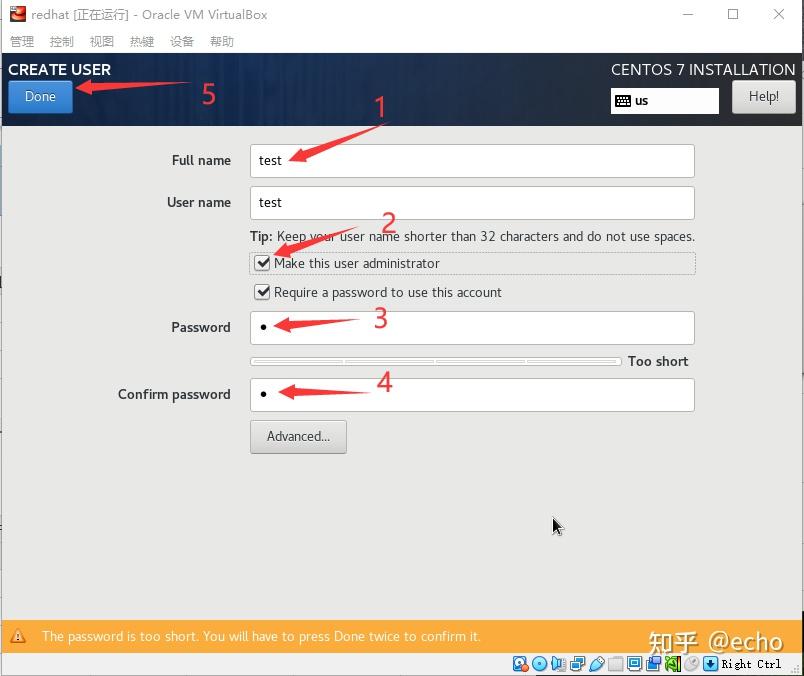Image resolution: width=804 pixels, height=676 pixels.
Task: Click the password strength meter bar
Action: pos(437,361)
